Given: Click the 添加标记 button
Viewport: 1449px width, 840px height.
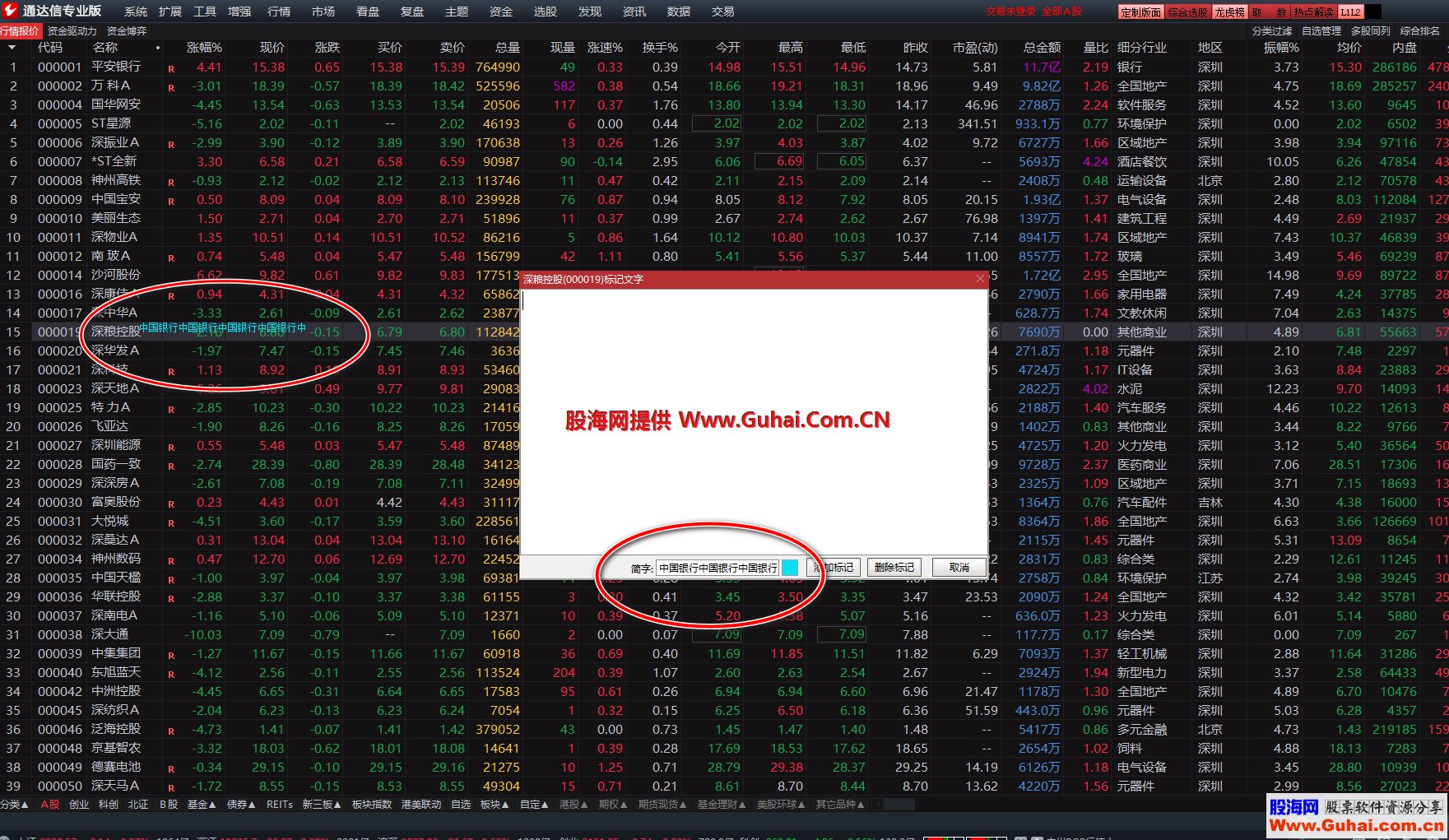Looking at the screenshot, I should tap(834, 568).
